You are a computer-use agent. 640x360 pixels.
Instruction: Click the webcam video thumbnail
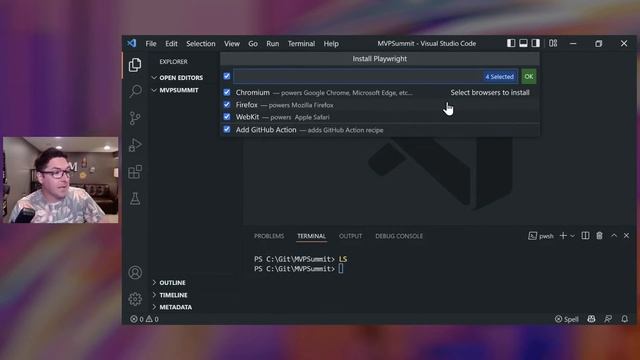[61, 180]
